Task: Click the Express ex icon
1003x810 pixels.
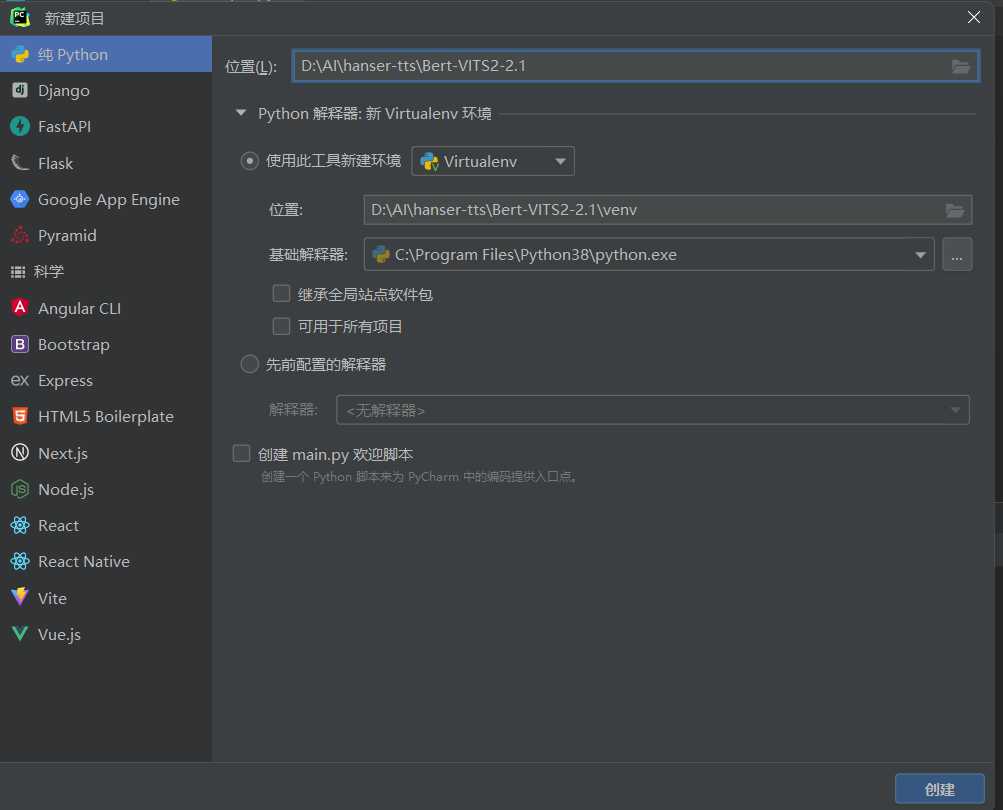Action: (20, 380)
